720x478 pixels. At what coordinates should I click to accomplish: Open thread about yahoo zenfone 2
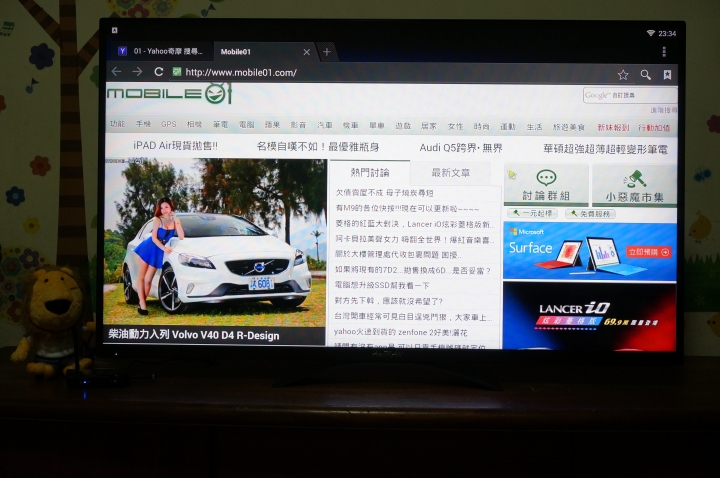pos(400,332)
